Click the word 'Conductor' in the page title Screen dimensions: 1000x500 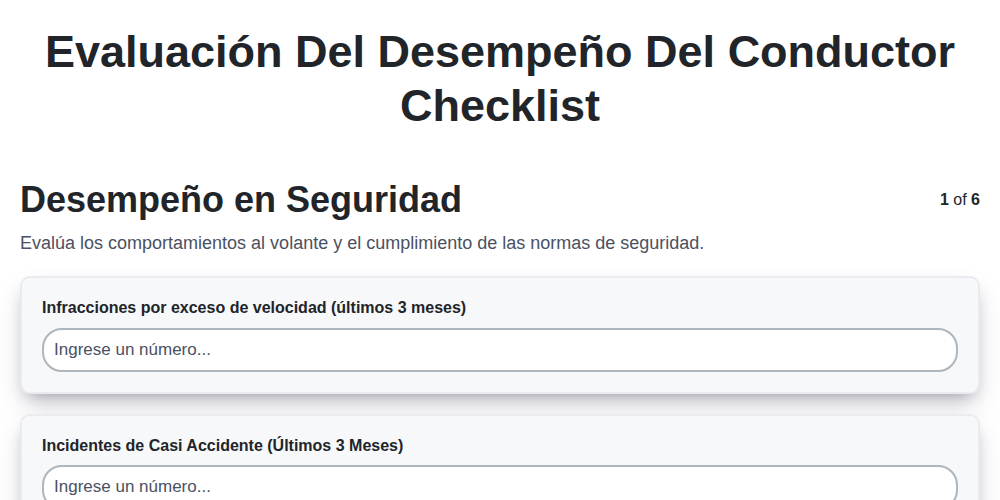click(x=841, y=52)
